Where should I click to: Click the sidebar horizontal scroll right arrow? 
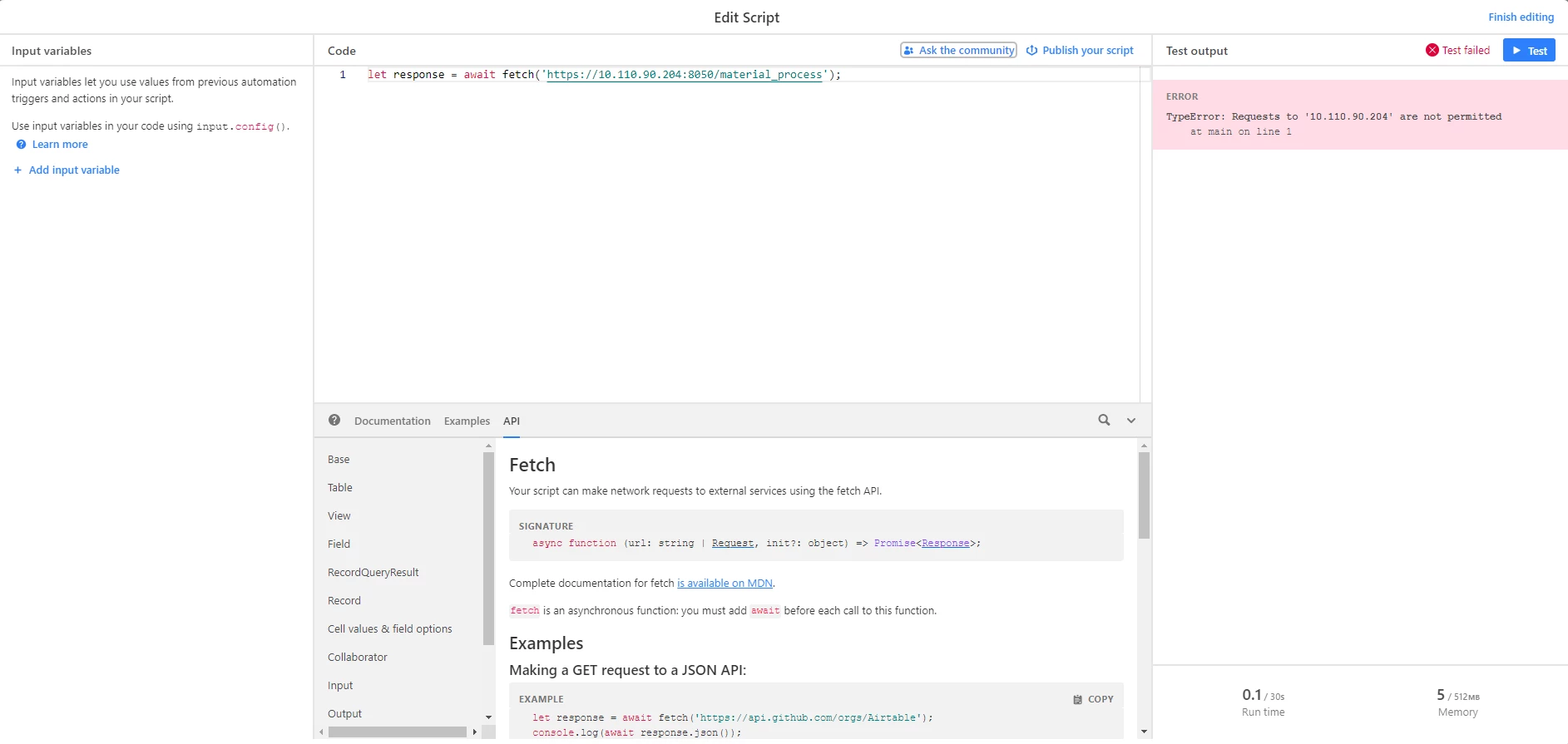[474, 732]
